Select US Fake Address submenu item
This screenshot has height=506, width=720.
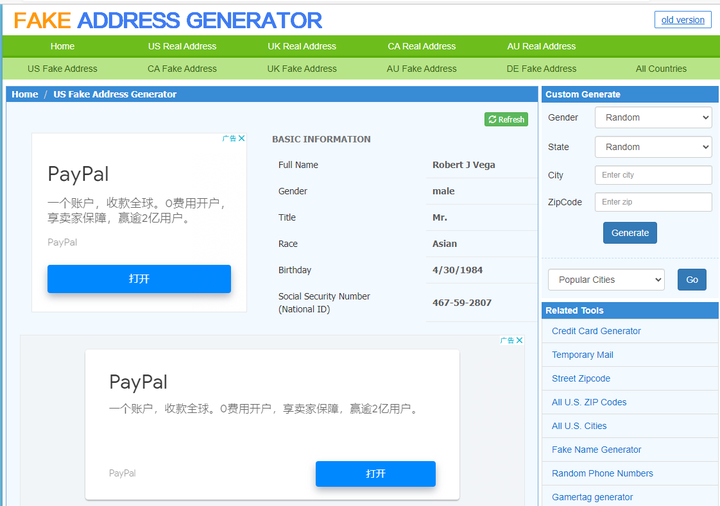pyautogui.click(x=62, y=69)
